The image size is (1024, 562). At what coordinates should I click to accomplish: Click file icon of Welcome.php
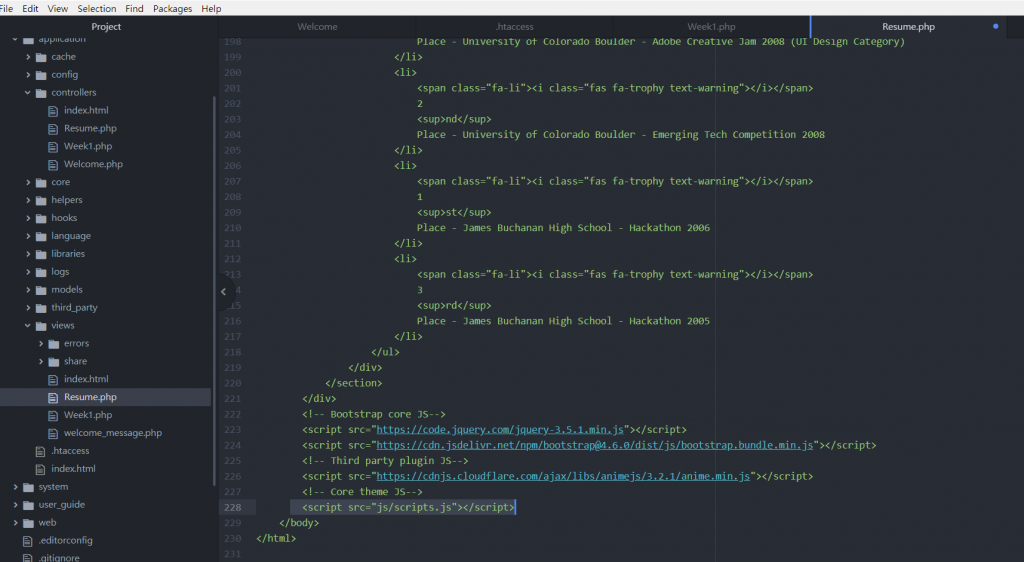[x=53, y=164]
